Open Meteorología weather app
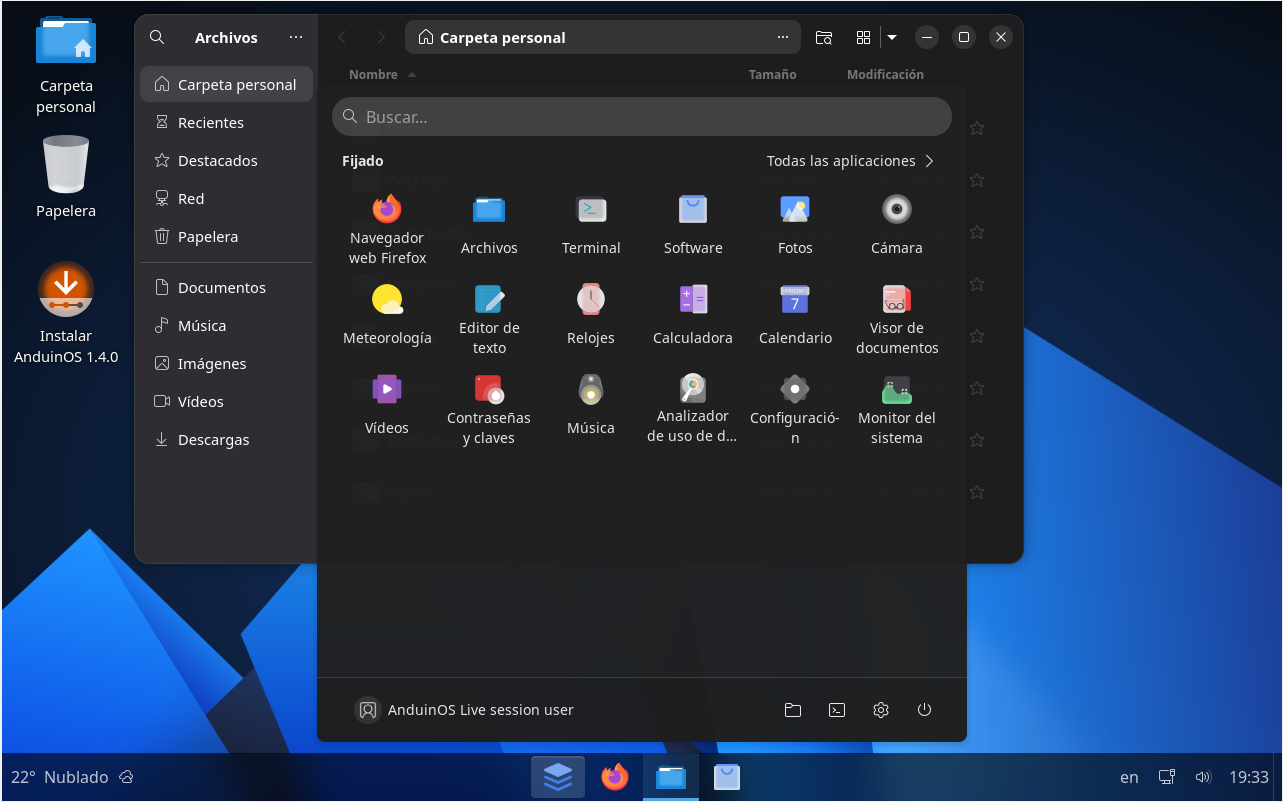1283x802 pixels. 387,316
